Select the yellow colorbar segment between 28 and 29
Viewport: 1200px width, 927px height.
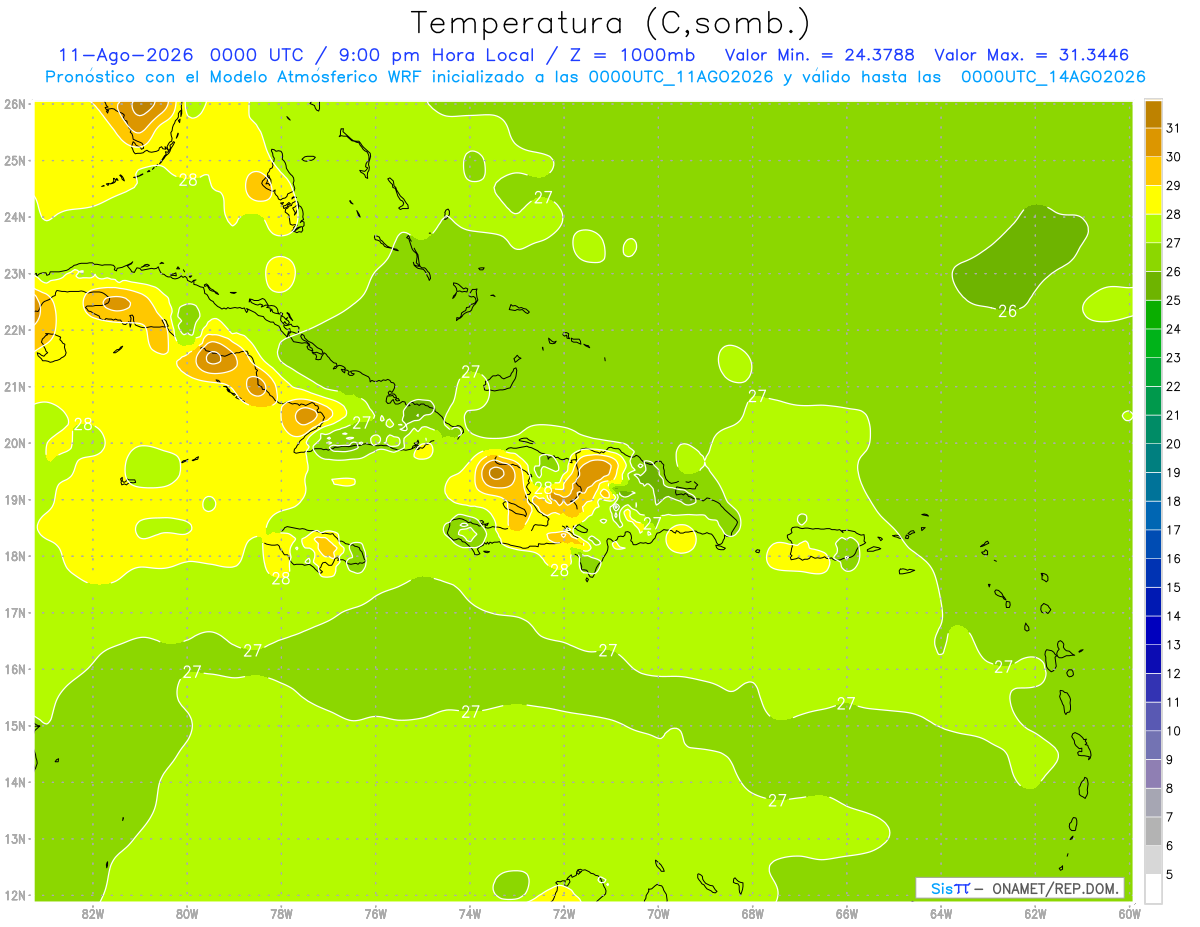pos(1153,199)
